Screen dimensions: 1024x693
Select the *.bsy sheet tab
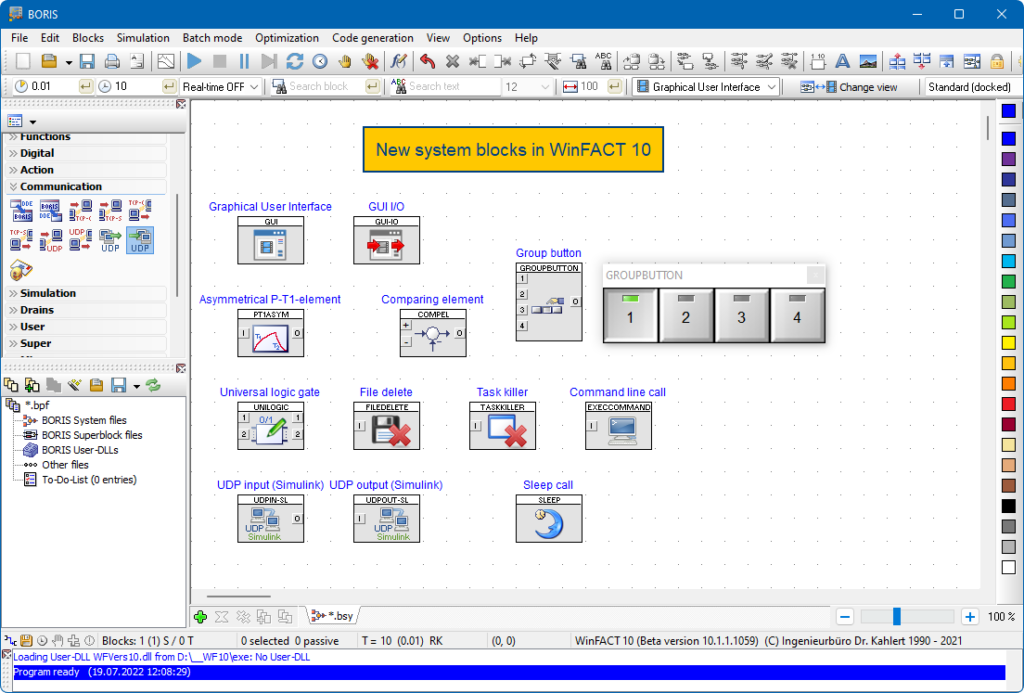click(x=332, y=616)
